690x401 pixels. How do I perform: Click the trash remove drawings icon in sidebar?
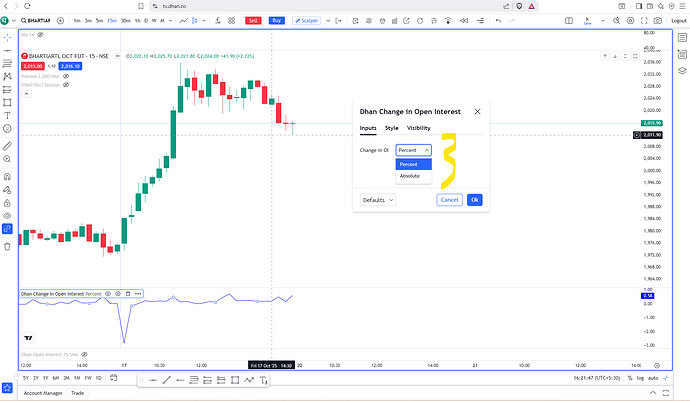click(x=7, y=246)
